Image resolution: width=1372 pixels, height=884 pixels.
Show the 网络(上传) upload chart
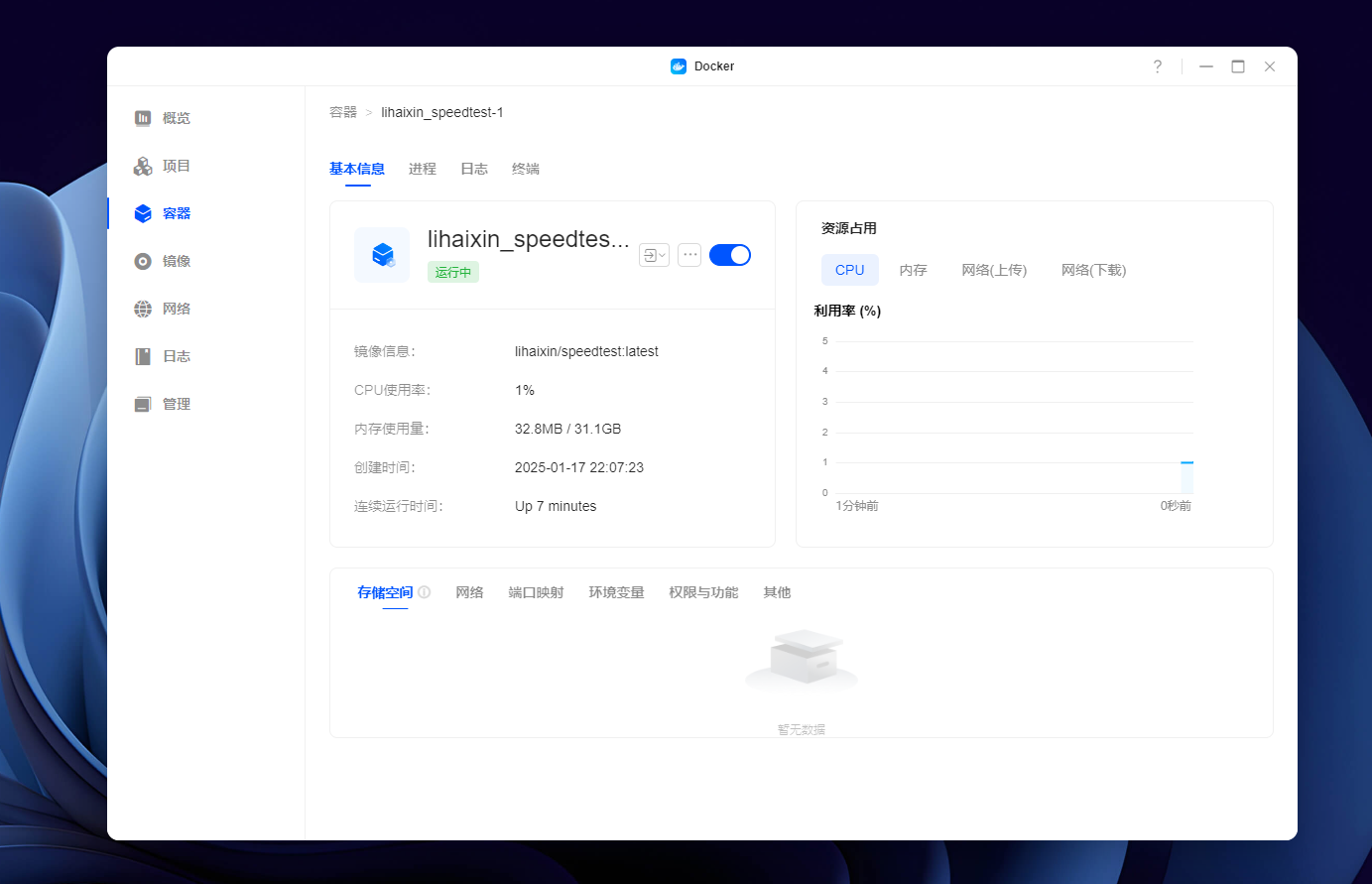point(994,270)
